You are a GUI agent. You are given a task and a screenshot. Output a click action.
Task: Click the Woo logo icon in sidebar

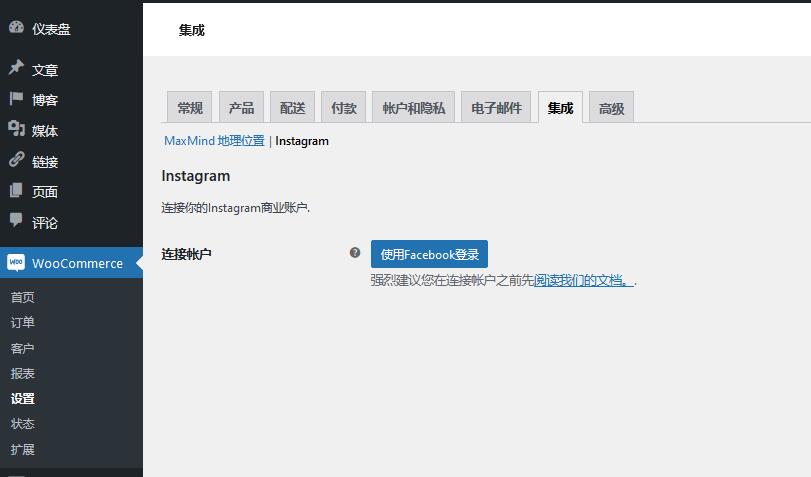point(16,262)
